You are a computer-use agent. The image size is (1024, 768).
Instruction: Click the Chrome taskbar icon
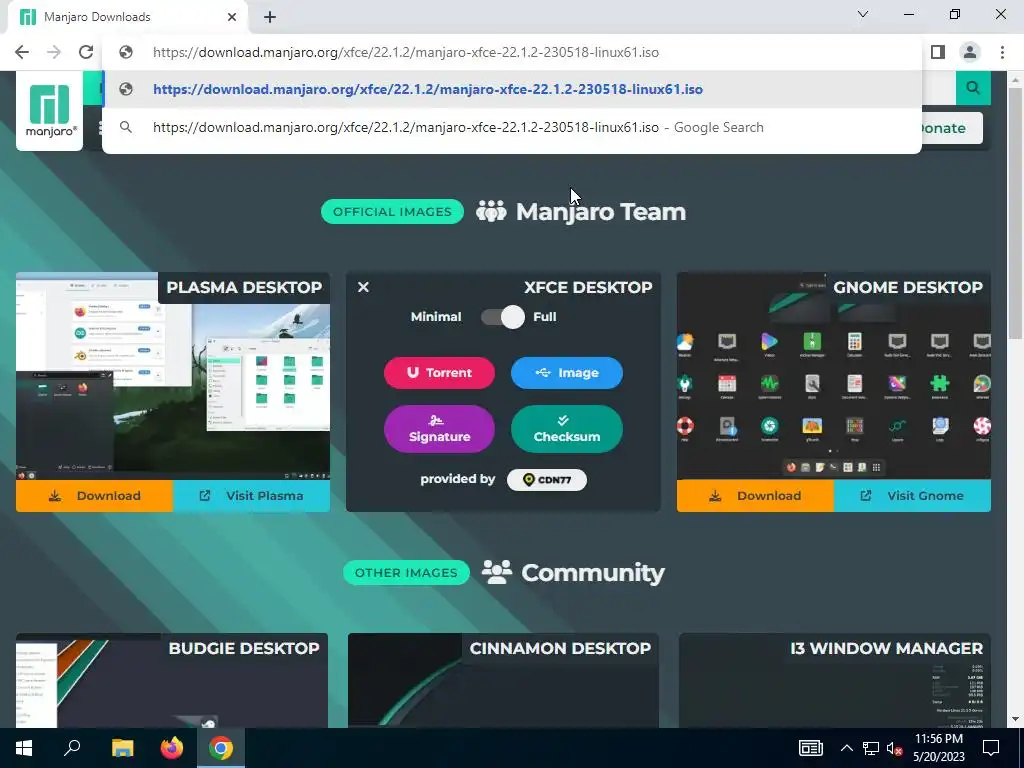221,748
